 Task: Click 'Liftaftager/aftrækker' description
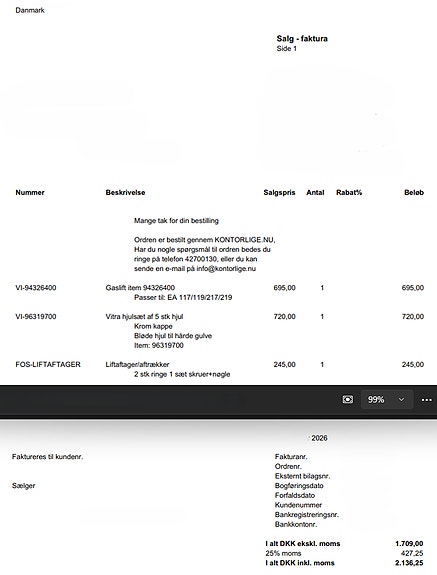(x=137, y=365)
